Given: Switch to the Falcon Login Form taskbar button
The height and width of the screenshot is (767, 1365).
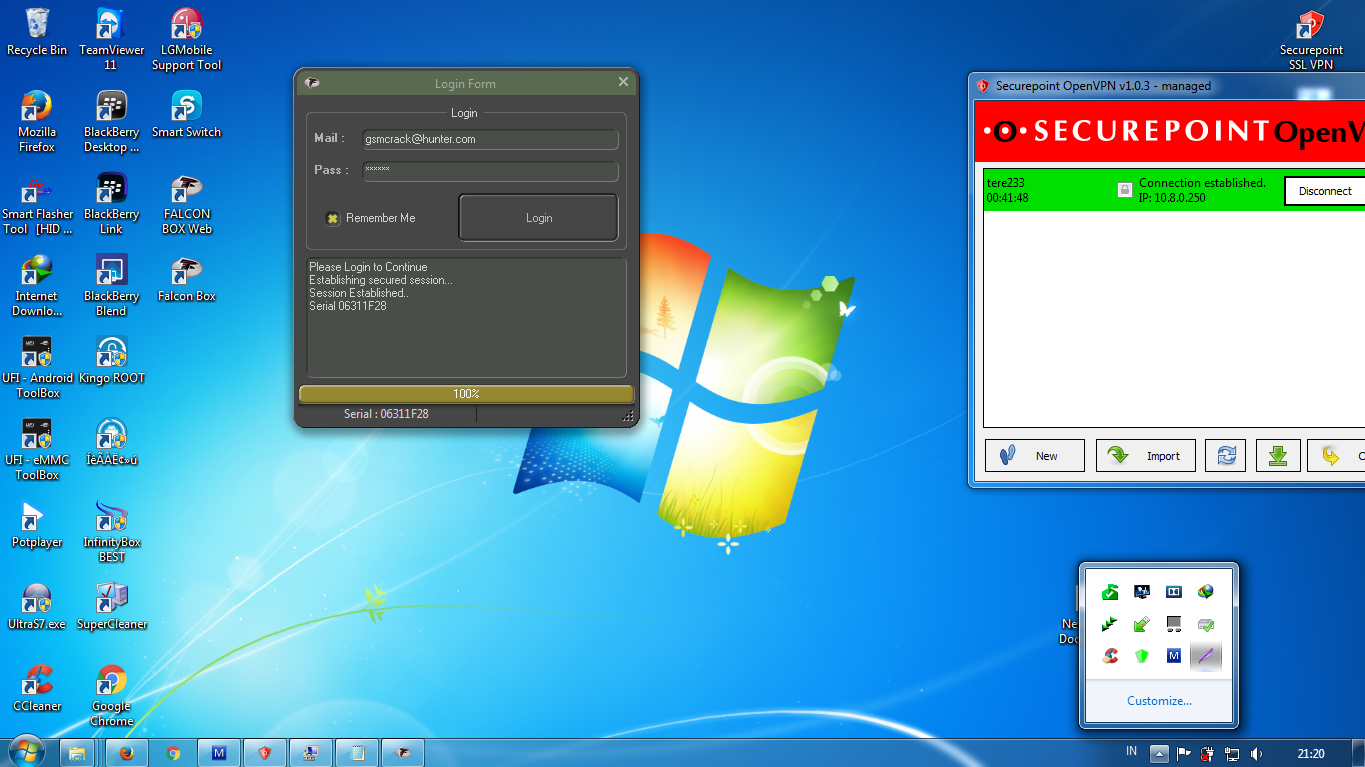Looking at the screenshot, I should pyautogui.click(x=403, y=753).
